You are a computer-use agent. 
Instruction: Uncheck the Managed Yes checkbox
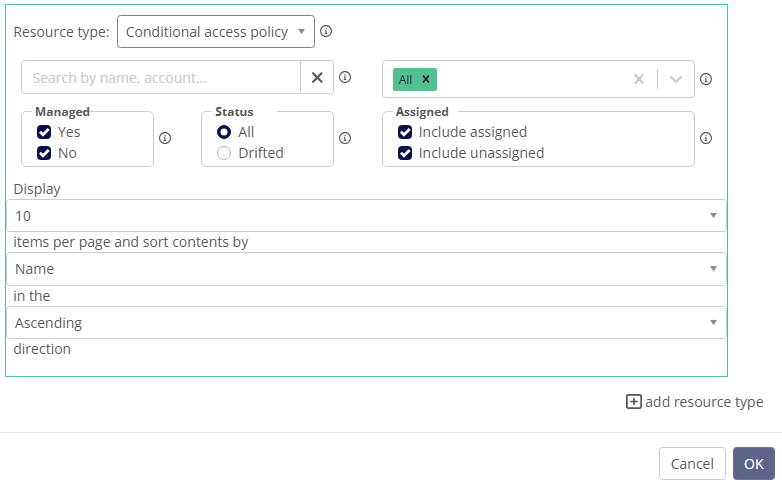click(44, 132)
